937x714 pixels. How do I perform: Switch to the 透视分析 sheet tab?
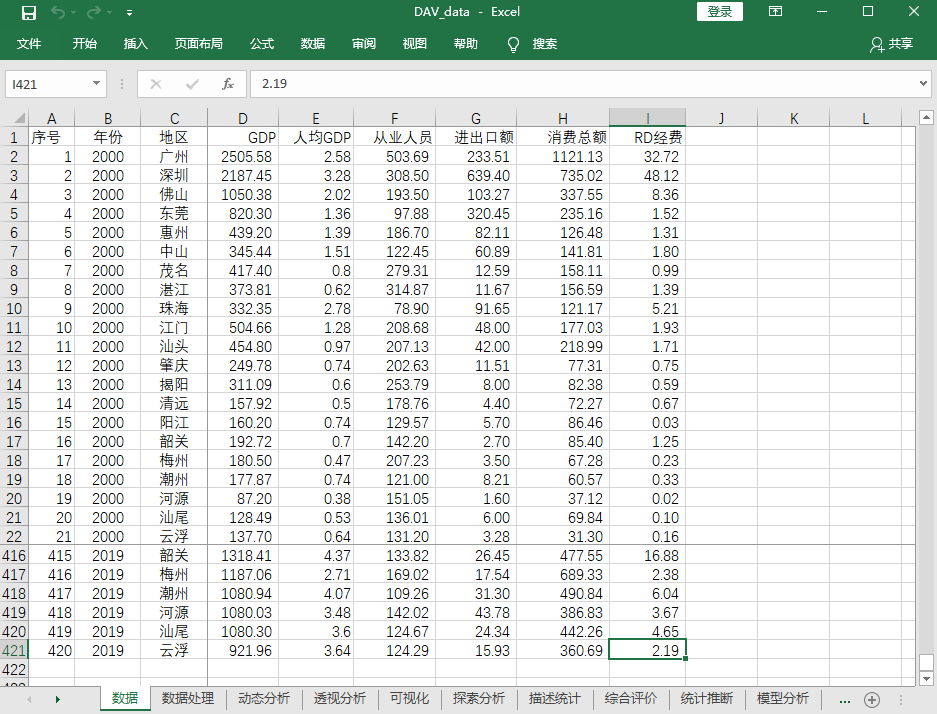339,698
